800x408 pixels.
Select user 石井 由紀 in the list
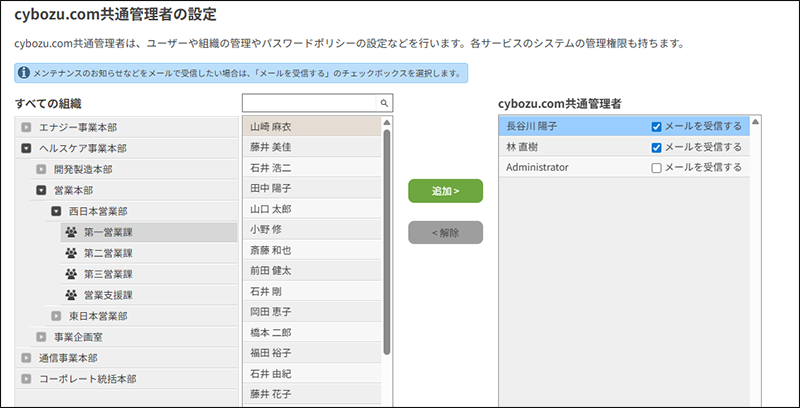[312, 374]
